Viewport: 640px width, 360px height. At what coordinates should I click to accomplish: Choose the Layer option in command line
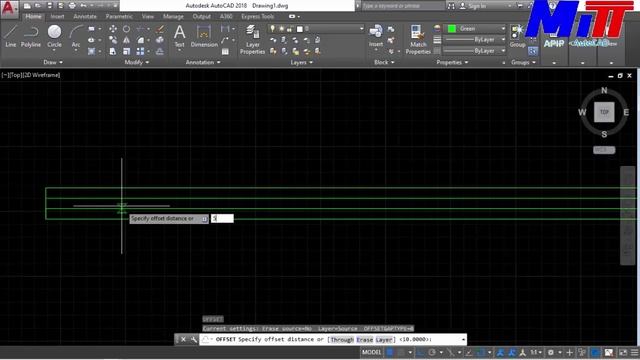(384, 340)
